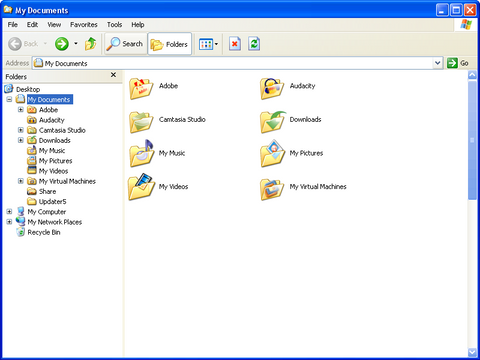Click the My Pictures icon in folder tree
This screenshot has height=360, width=480.
[x=32, y=160]
